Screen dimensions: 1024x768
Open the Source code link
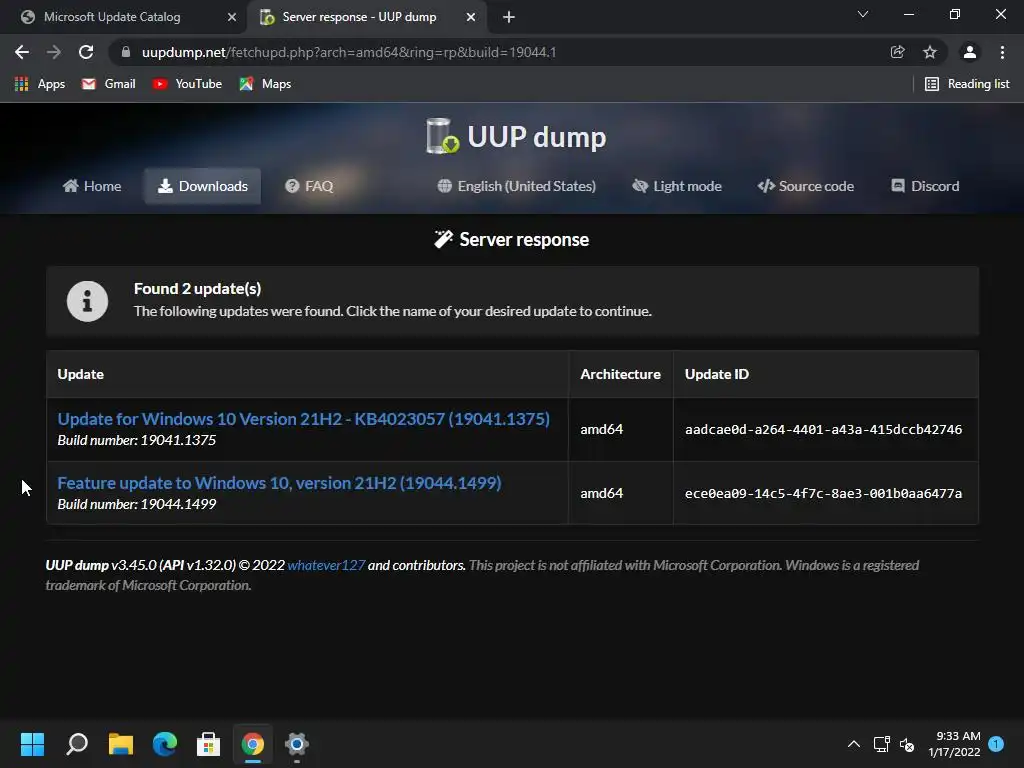click(805, 186)
